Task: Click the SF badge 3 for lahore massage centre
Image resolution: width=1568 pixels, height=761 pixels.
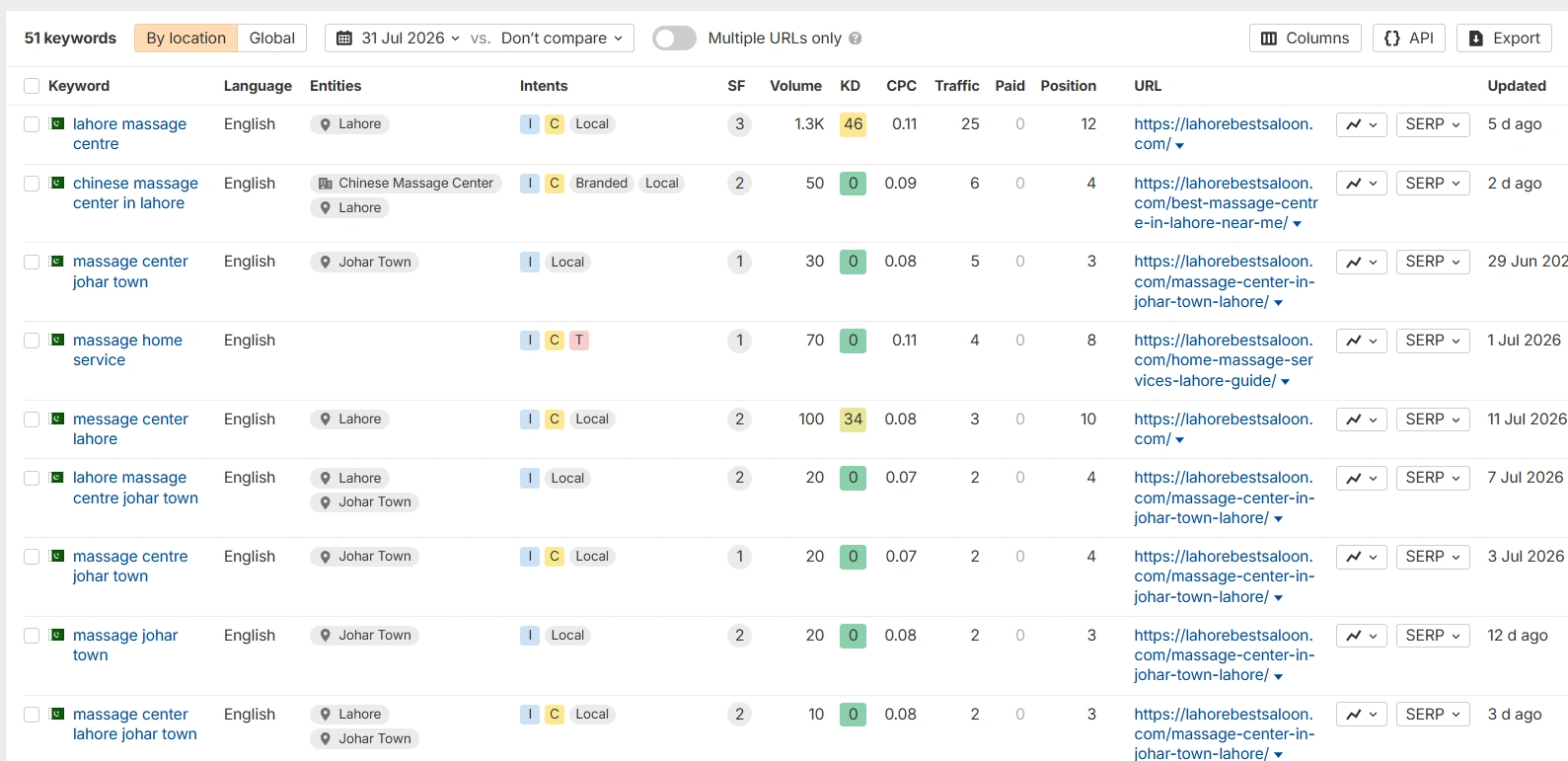Action: point(739,124)
